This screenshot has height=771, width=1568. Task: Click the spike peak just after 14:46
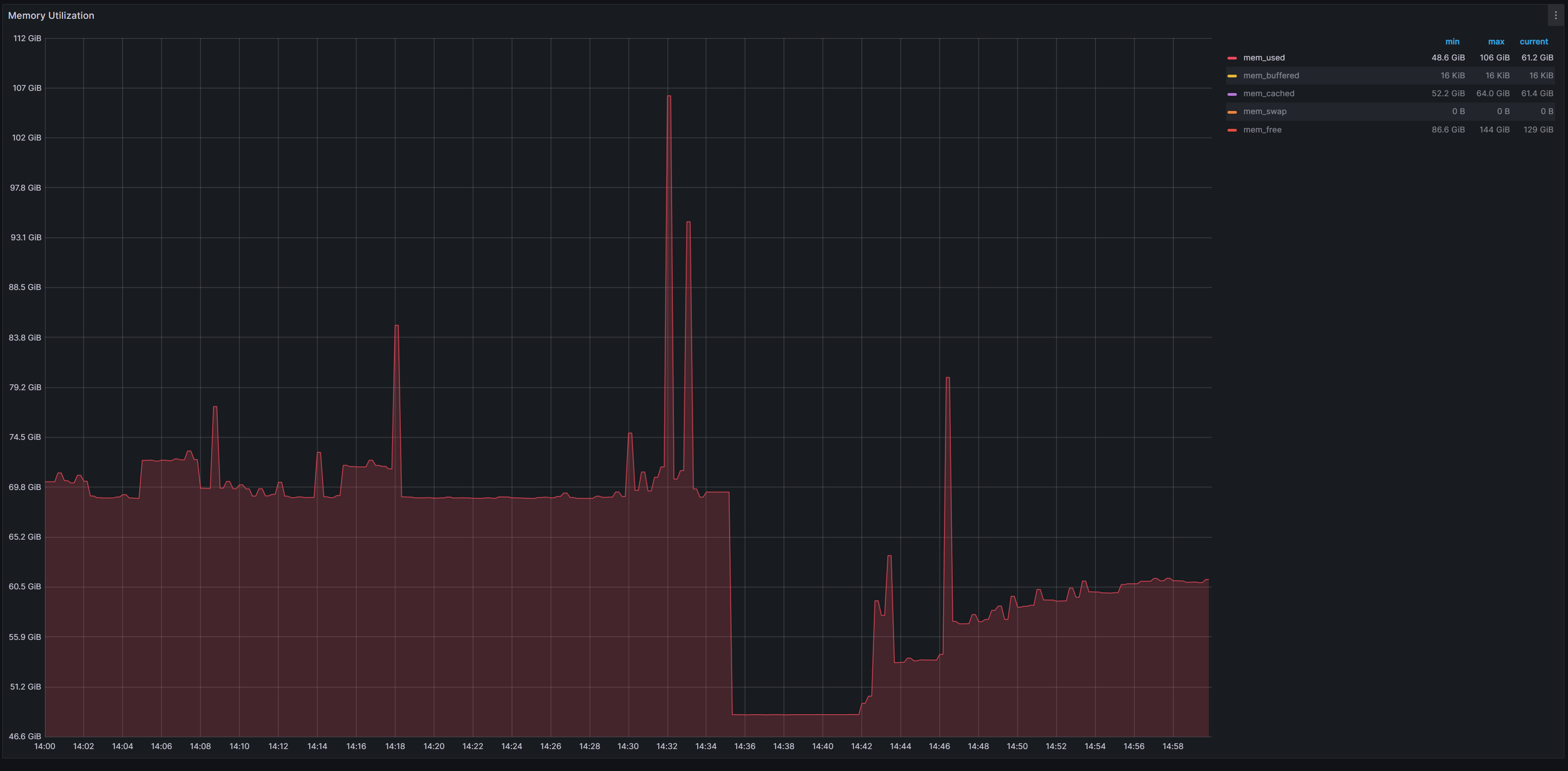pos(948,378)
